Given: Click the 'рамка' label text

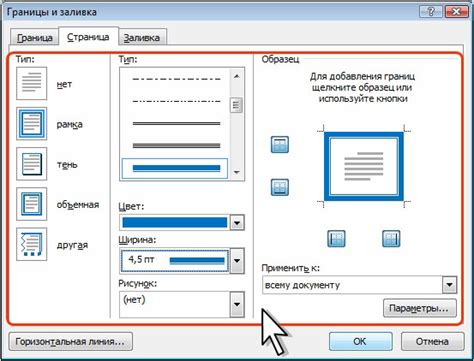Looking at the screenshot, I should click(69, 125).
